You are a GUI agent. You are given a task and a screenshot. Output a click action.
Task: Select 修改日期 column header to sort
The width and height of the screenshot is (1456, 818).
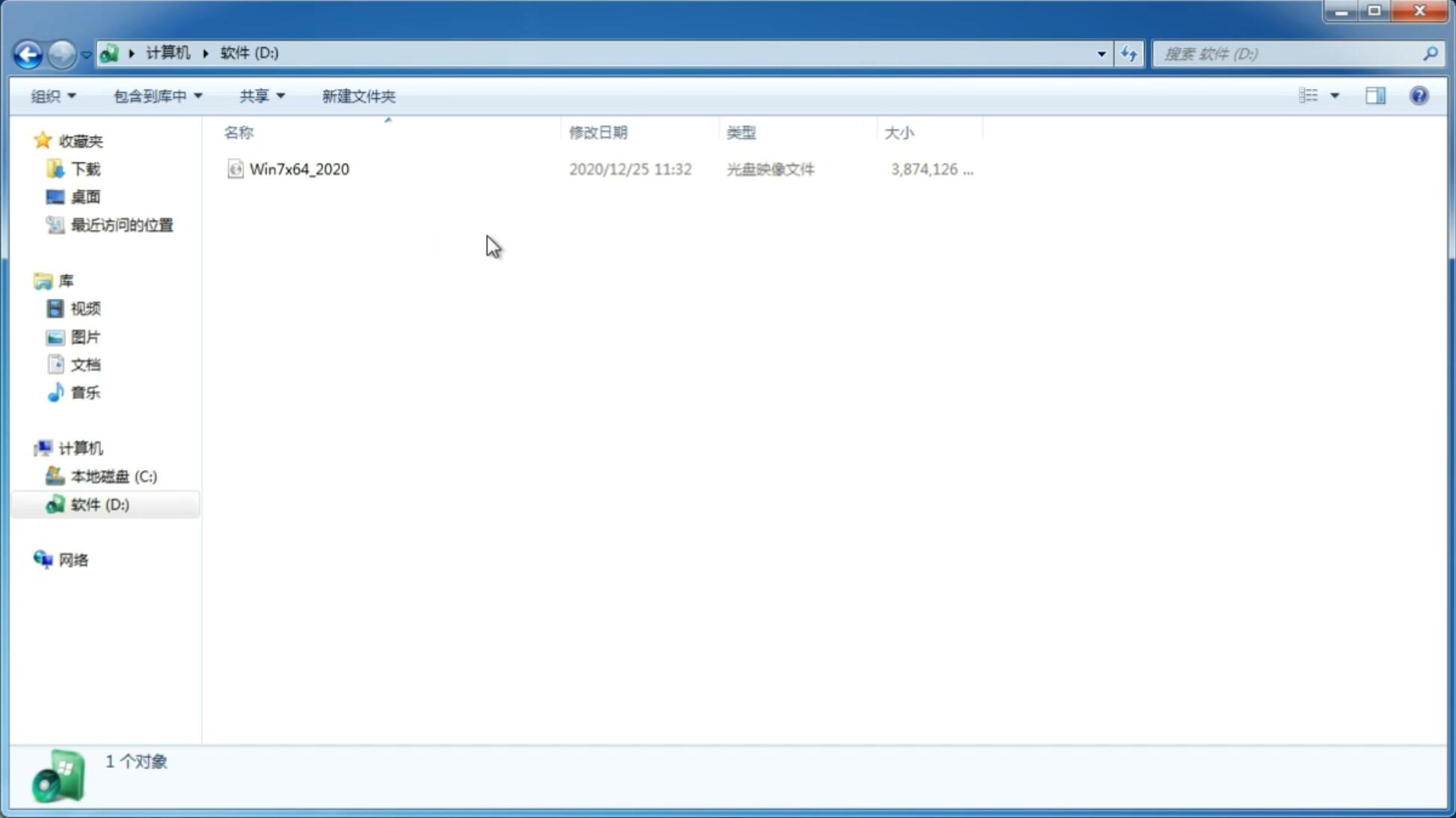click(x=597, y=131)
